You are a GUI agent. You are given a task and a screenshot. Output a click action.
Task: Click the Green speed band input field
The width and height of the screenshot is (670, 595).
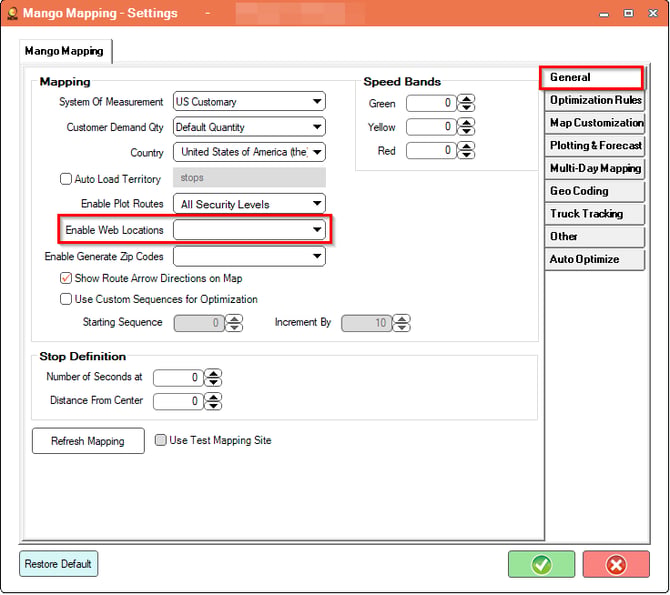[x=431, y=103]
